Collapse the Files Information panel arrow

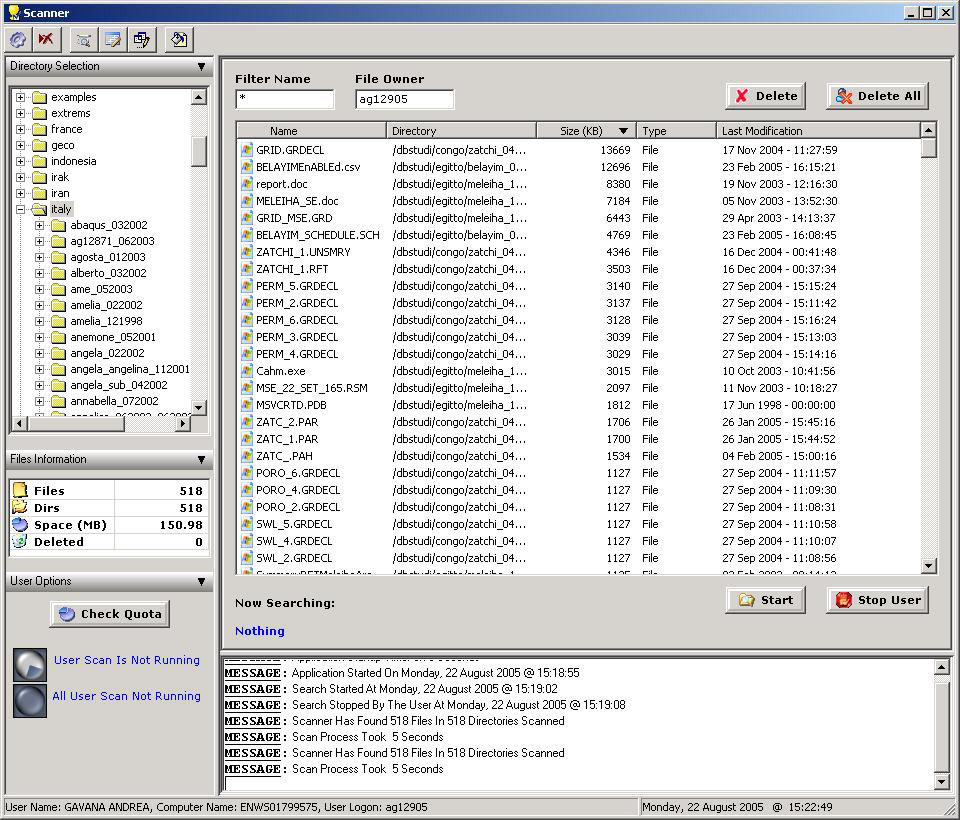point(201,460)
